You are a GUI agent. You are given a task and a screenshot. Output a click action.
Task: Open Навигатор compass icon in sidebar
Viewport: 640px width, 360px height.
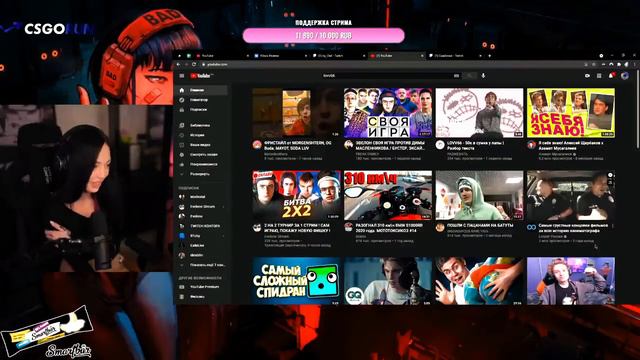[182, 100]
